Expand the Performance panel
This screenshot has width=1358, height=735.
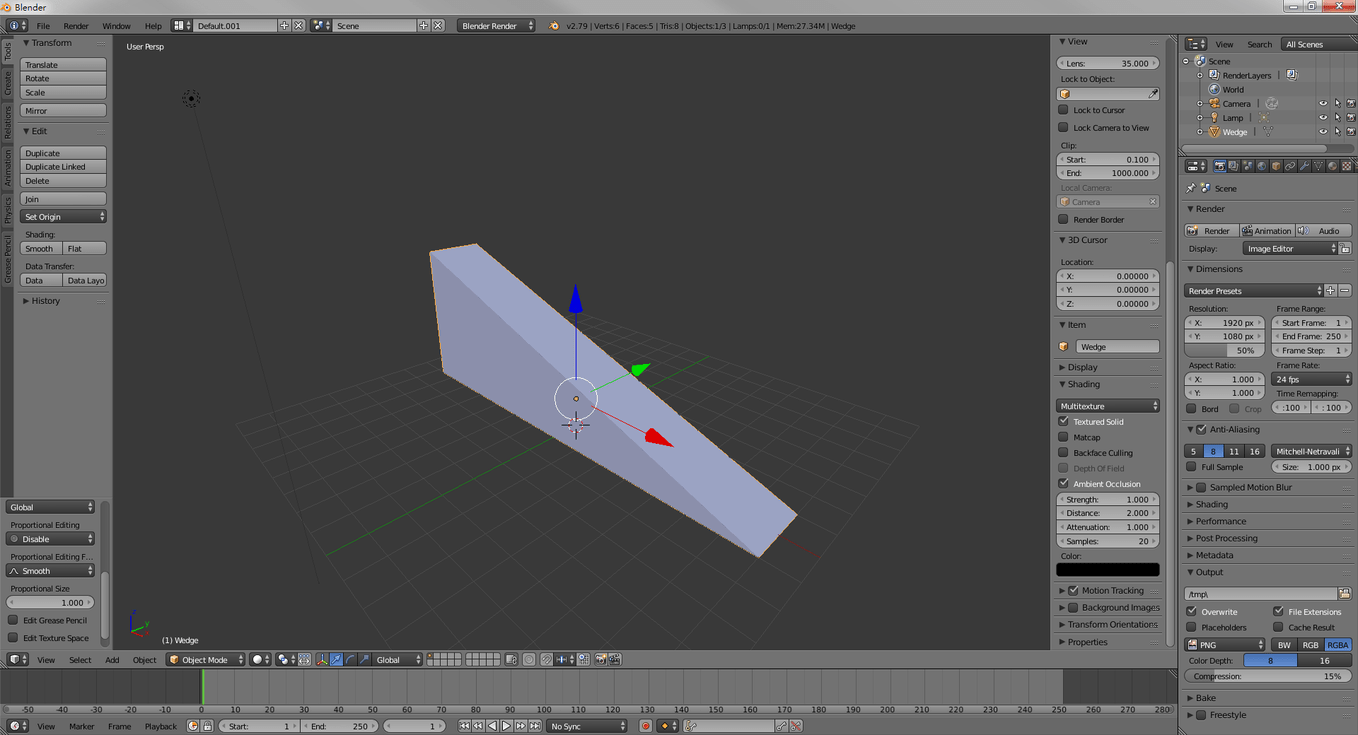click(x=1221, y=521)
